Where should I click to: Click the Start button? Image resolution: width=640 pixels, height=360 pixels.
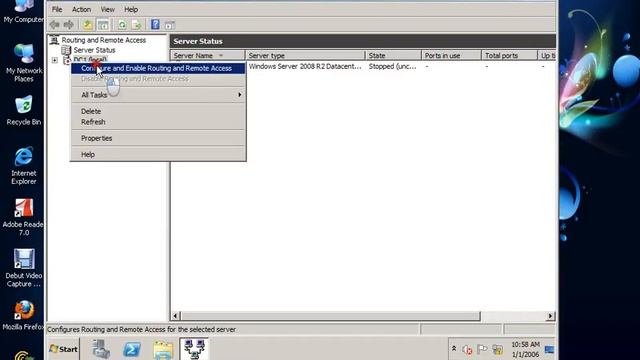[x=63, y=349]
